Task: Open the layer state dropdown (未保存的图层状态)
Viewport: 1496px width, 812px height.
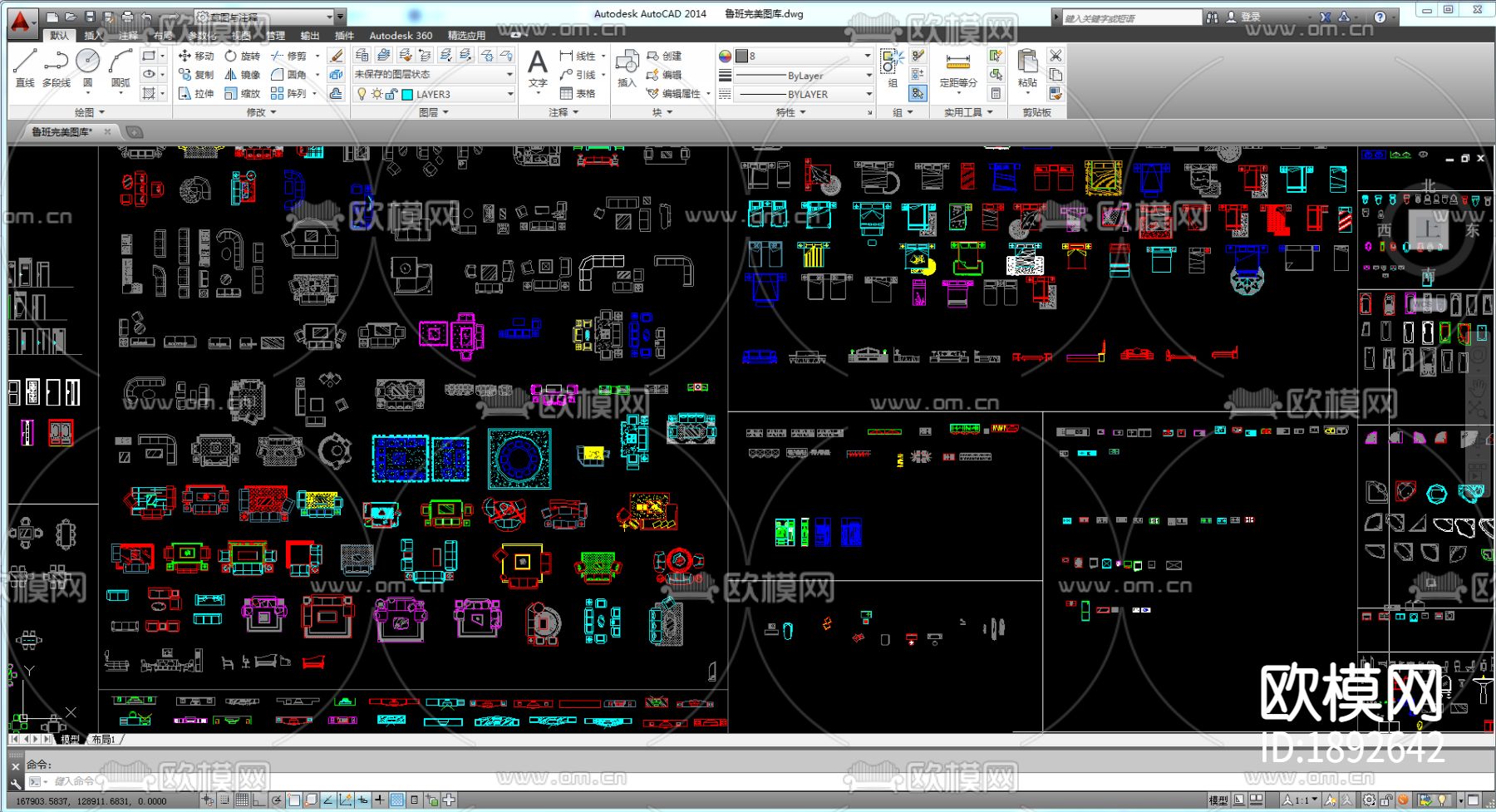Action: [435, 75]
